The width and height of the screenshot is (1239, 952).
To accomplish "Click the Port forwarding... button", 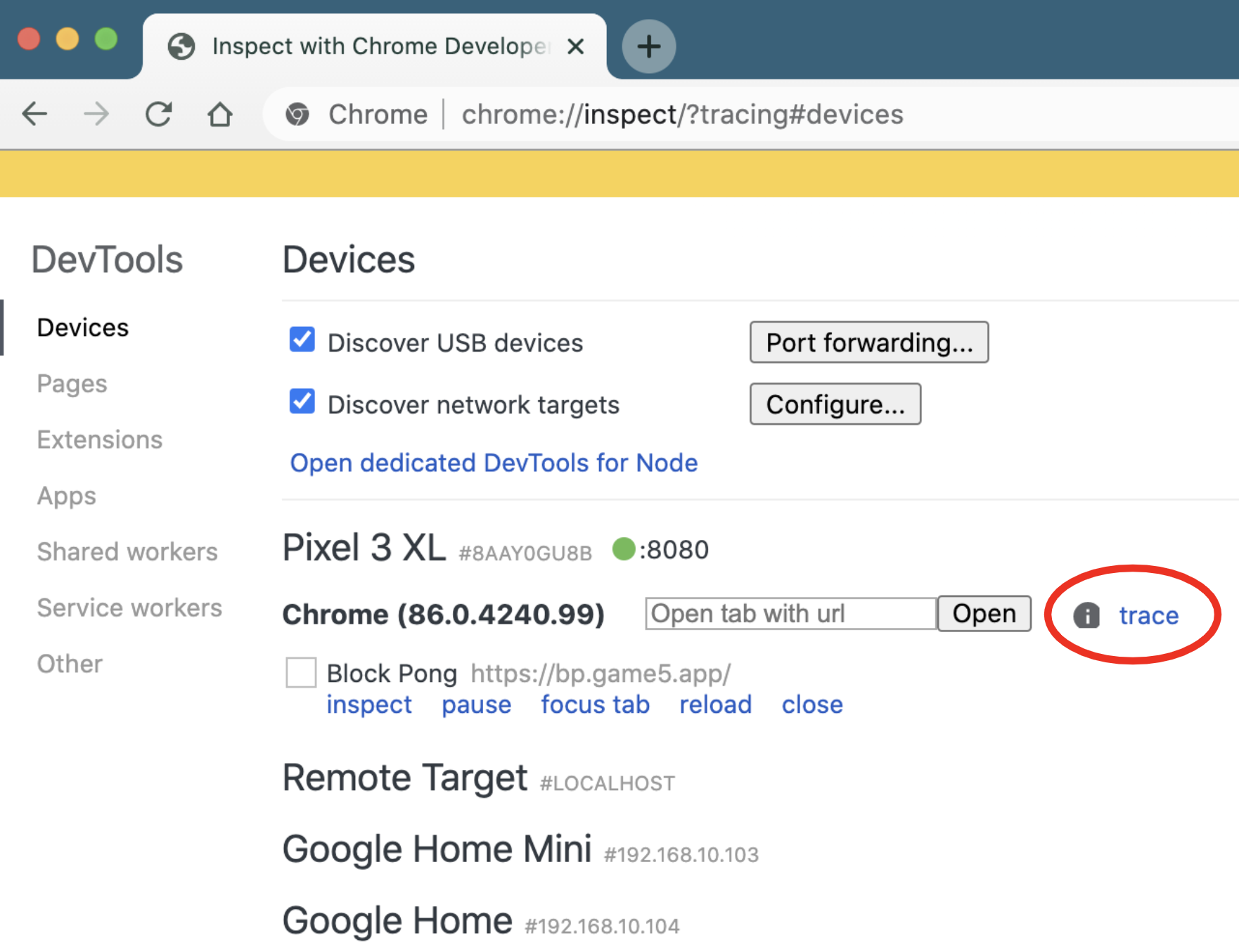I will [869, 342].
